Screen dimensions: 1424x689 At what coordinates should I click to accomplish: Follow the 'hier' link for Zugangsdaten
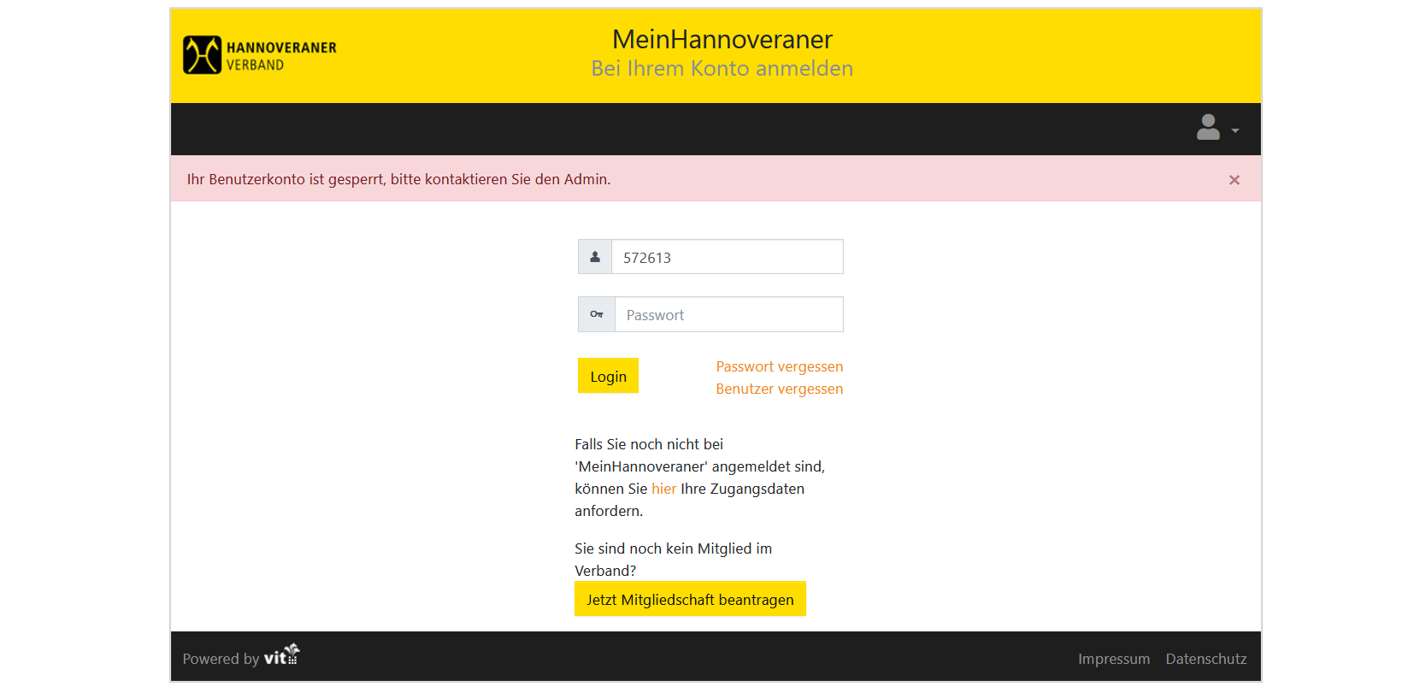(664, 488)
